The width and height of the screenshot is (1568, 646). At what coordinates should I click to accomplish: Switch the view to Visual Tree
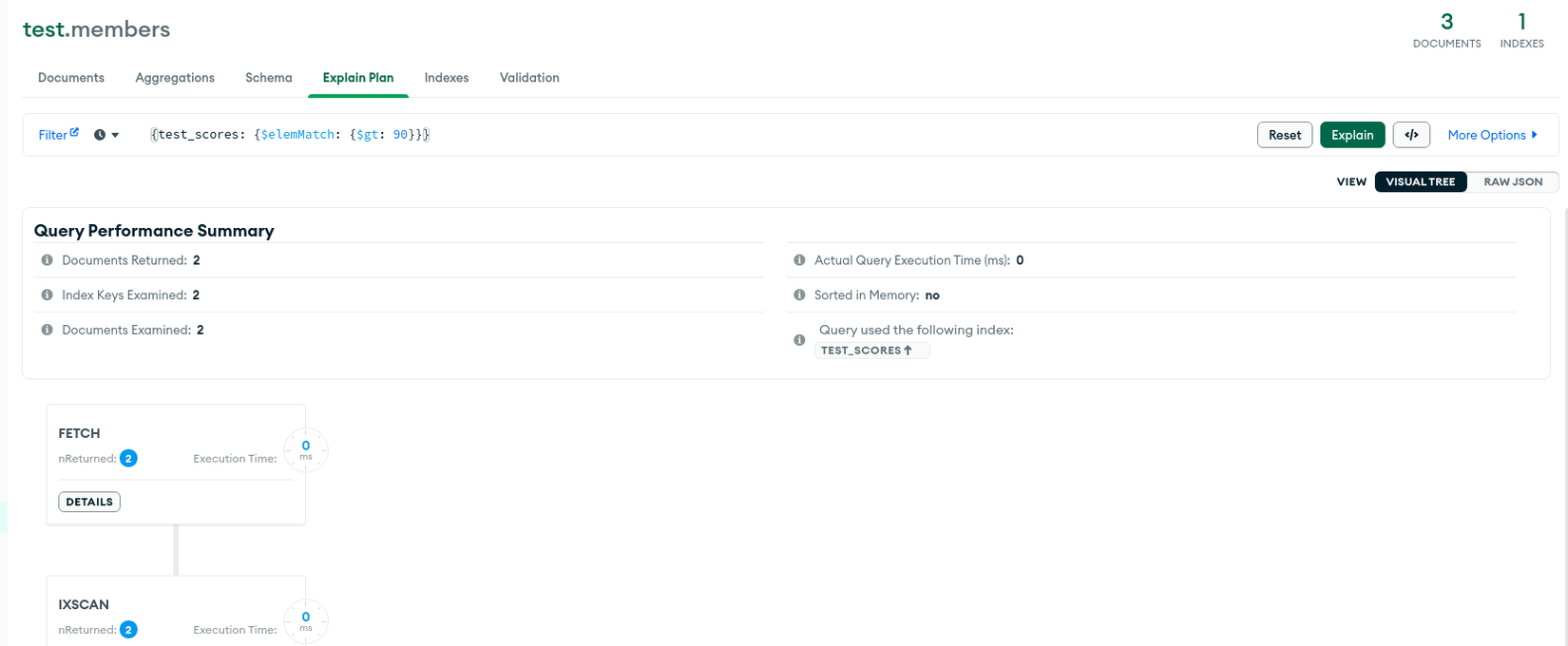pyautogui.click(x=1421, y=181)
